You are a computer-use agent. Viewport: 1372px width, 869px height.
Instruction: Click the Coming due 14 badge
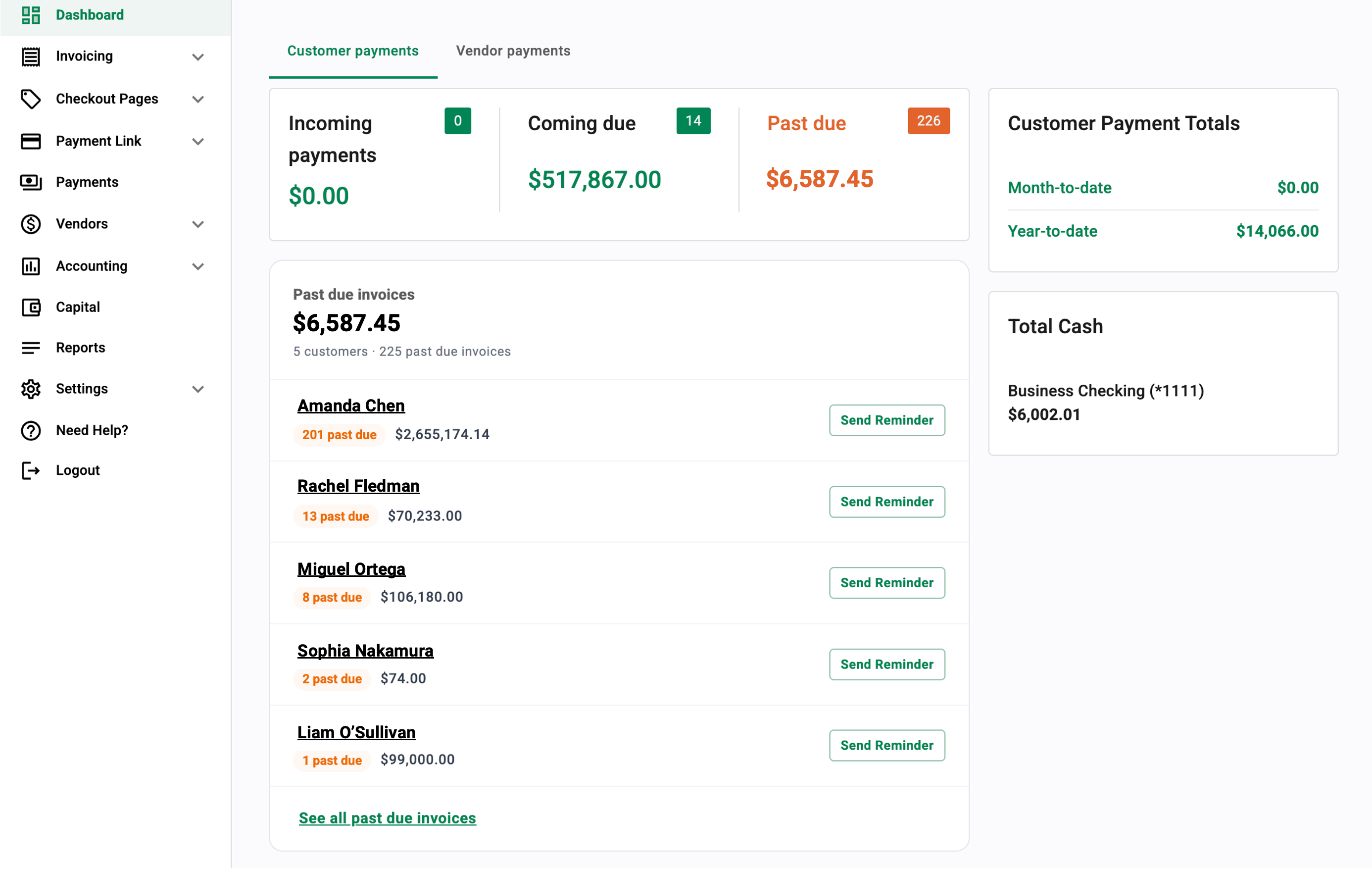693,121
